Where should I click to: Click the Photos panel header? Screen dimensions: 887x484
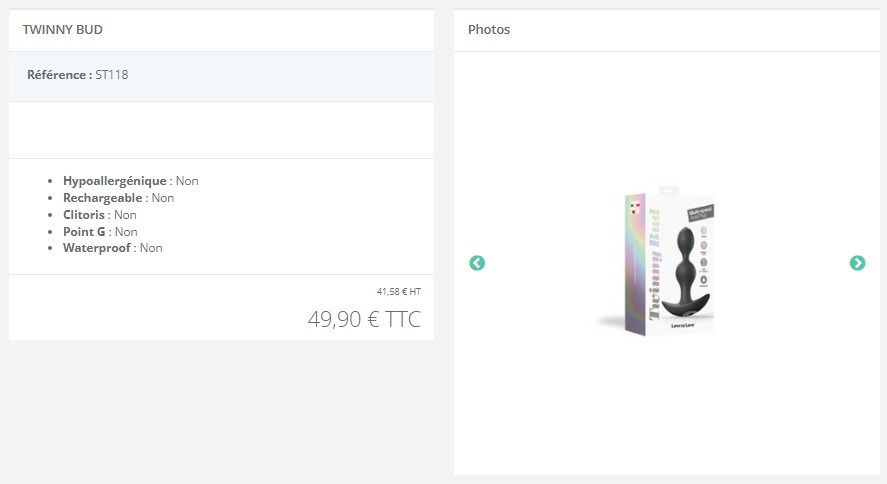pyautogui.click(x=489, y=29)
